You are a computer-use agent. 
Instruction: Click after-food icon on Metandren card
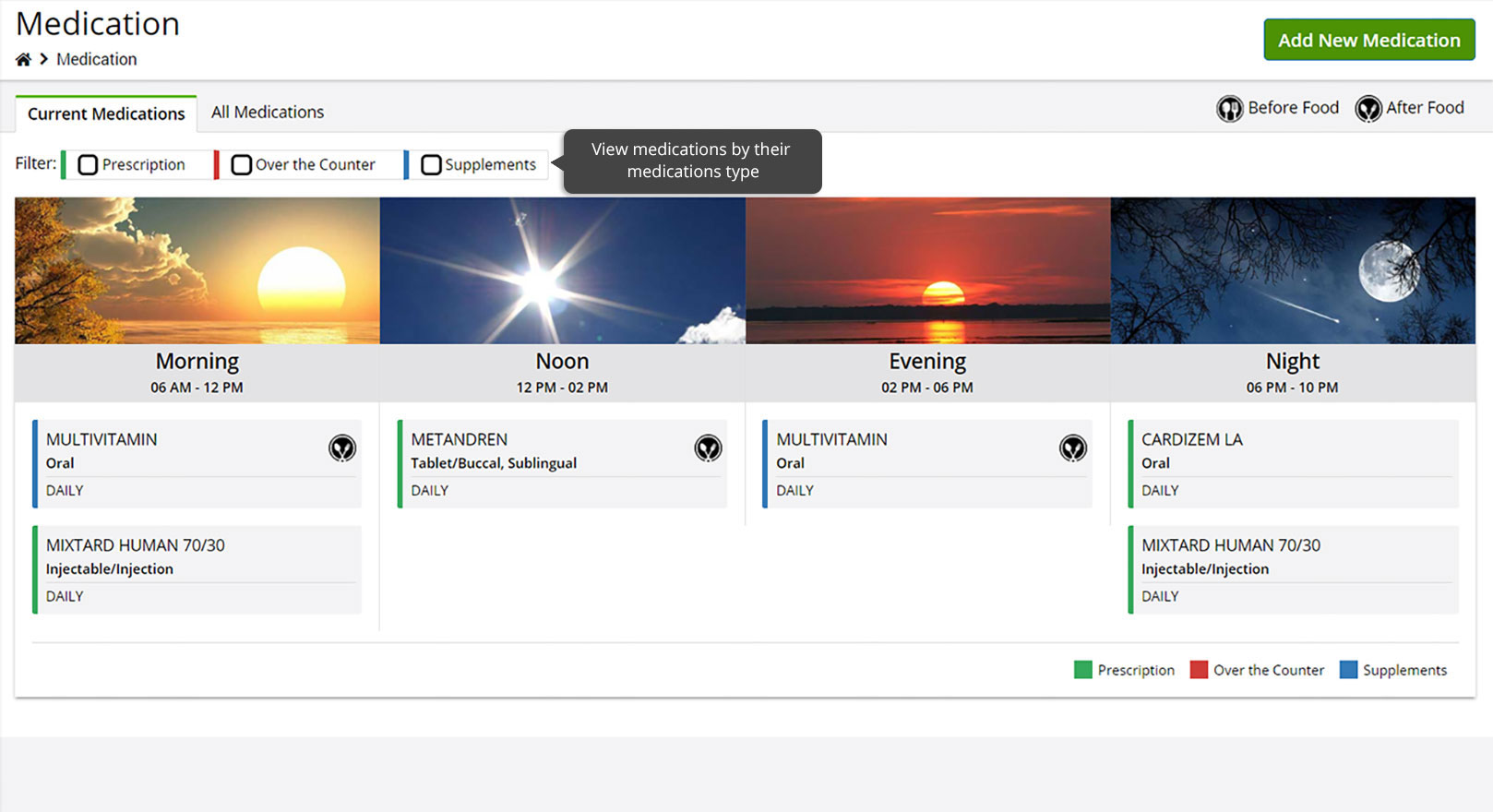708,448
